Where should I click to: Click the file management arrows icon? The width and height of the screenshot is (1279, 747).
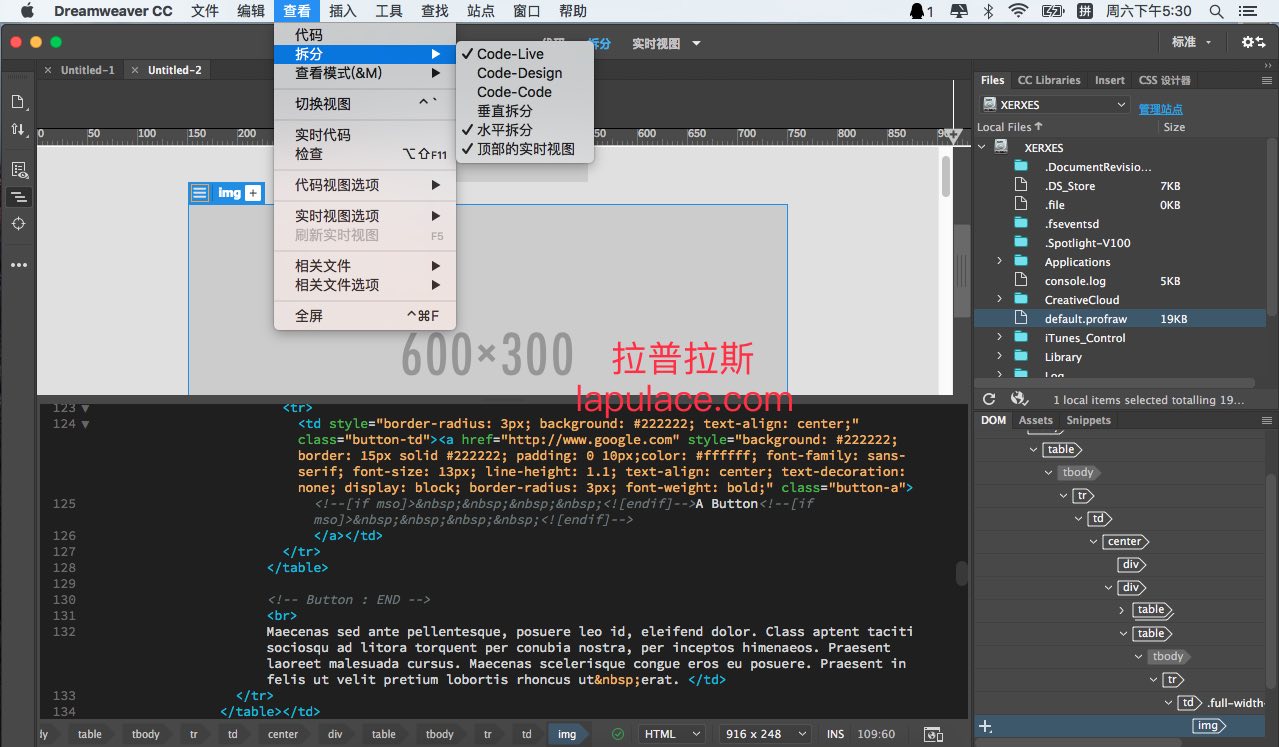pos(18,129)
